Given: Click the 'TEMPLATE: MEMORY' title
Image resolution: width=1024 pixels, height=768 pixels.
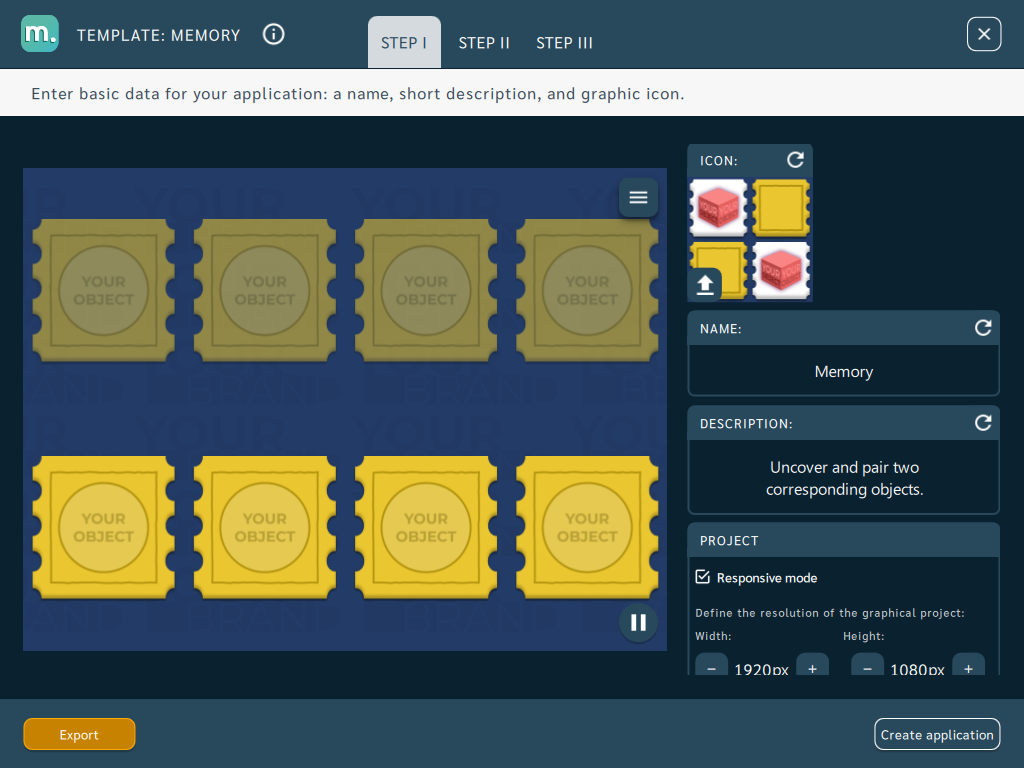Looking at the screenshot, I should point(159,35).
